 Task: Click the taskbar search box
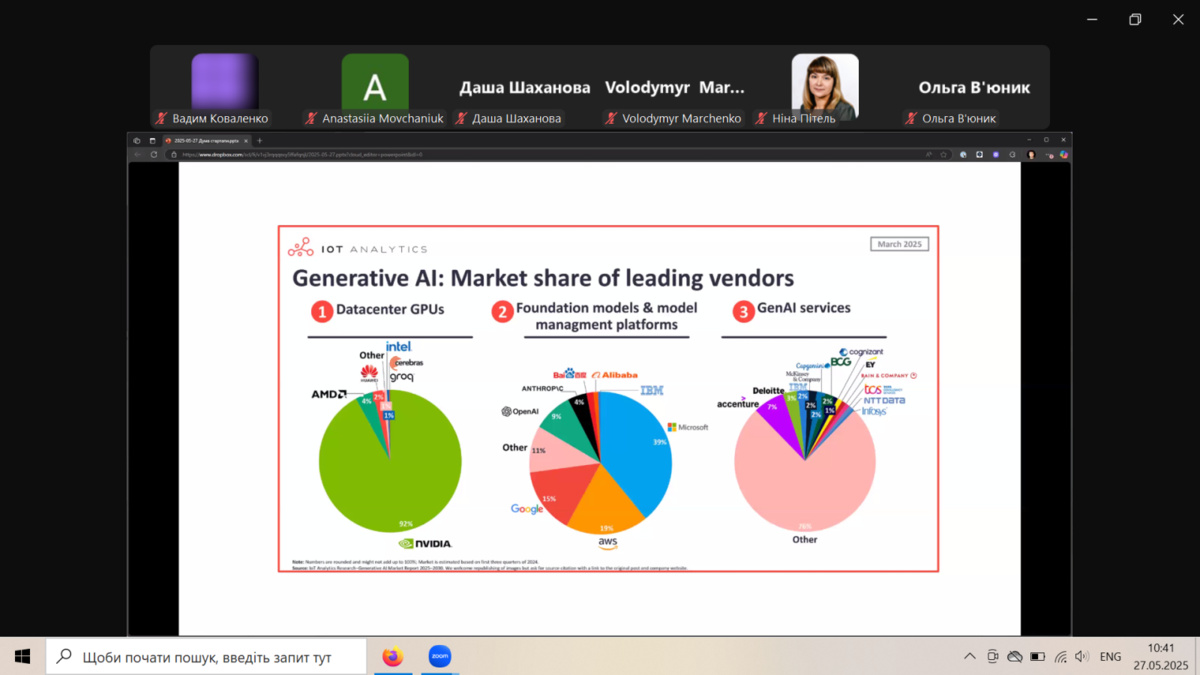click(x=208, y=657)
